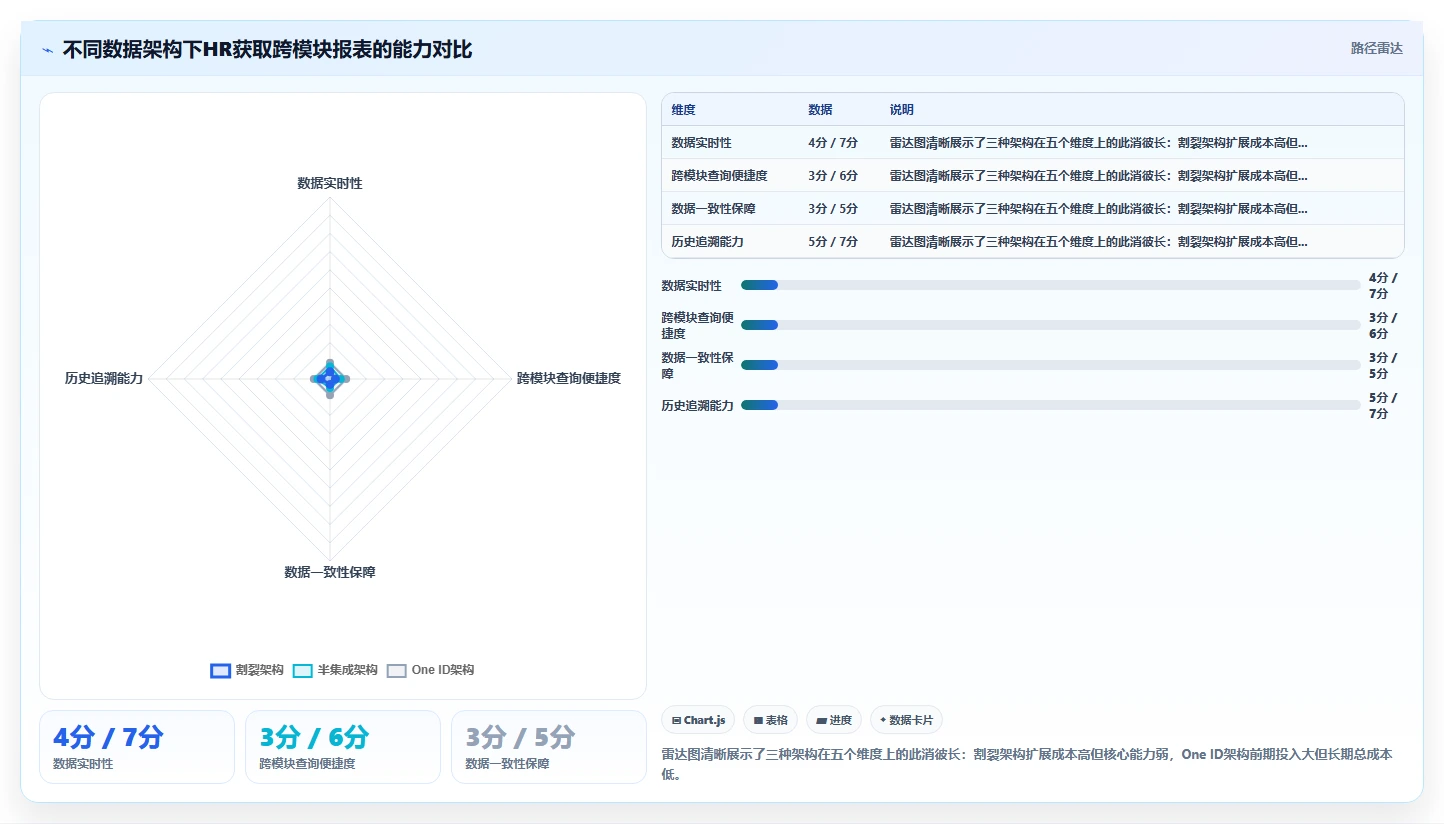Screen dimensions: 1444x824
Task: Click the radar axis label 数据一致性保障
Action: tap(330, 572)
